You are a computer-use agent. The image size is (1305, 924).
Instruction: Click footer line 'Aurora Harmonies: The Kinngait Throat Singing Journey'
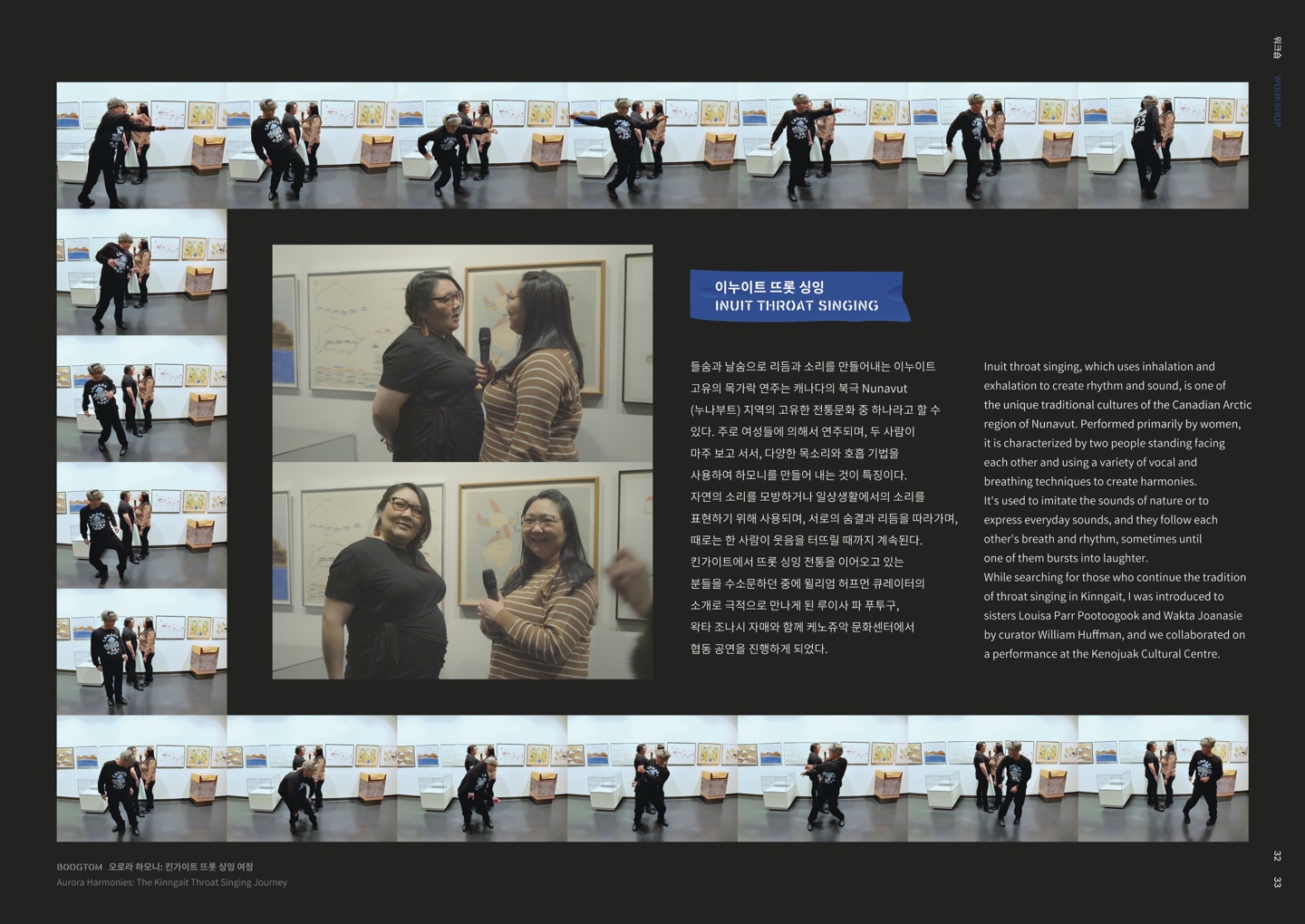click(x=172, y=882)
